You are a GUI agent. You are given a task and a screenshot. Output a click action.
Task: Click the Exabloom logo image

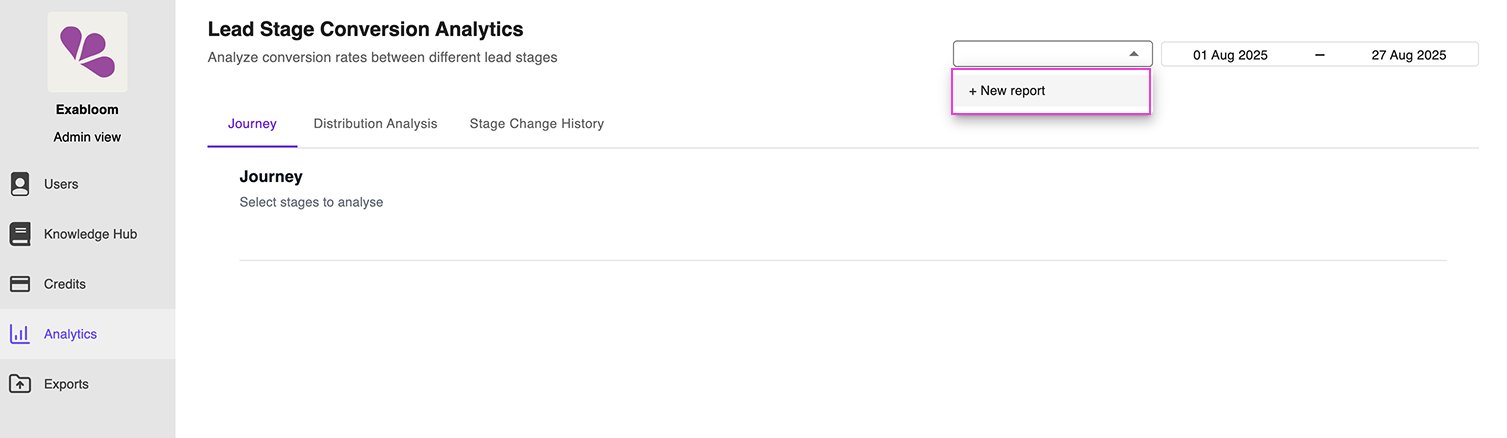pos(87,52)
